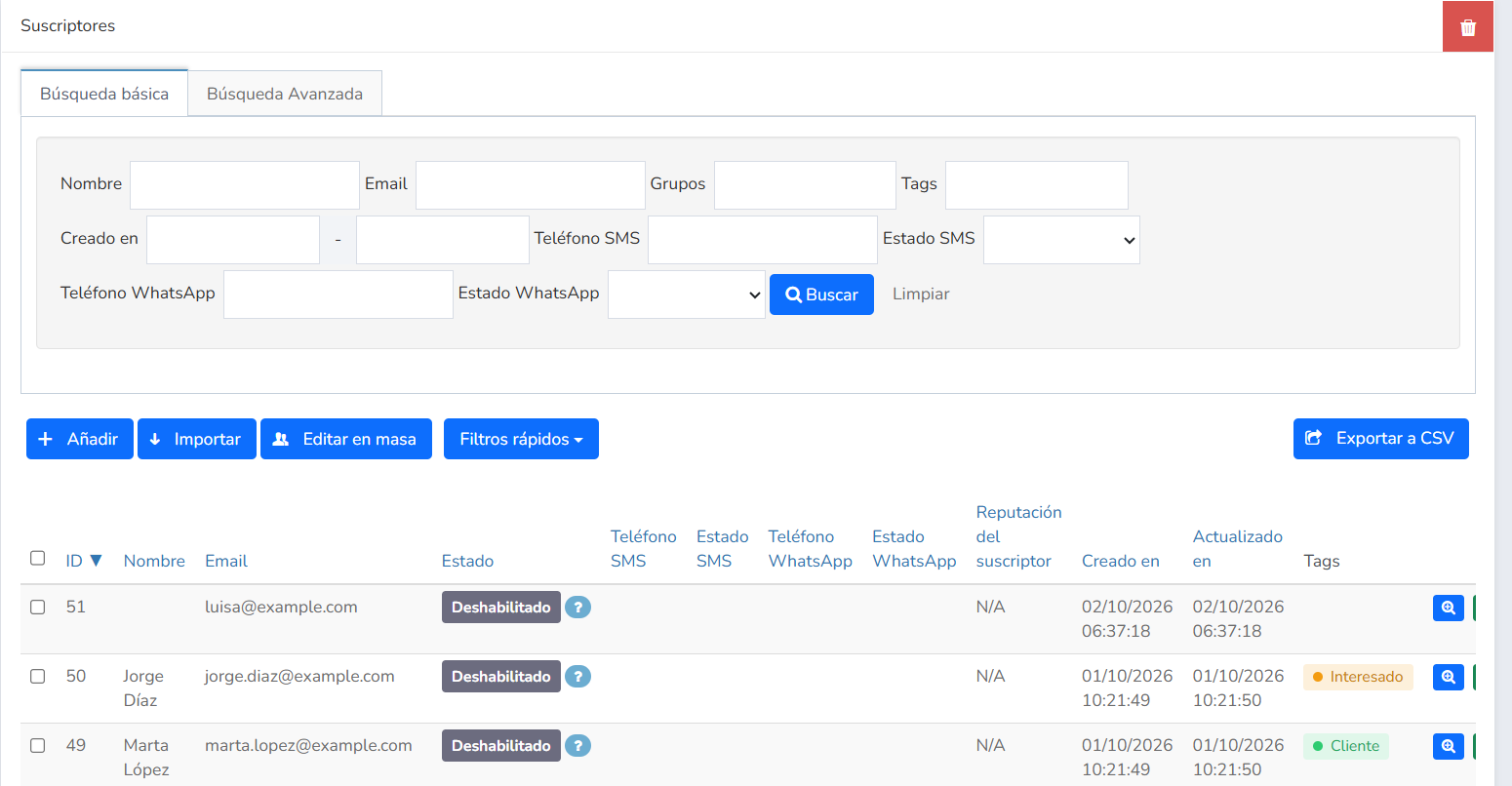Sort table by ID column header

pos(84,561)
